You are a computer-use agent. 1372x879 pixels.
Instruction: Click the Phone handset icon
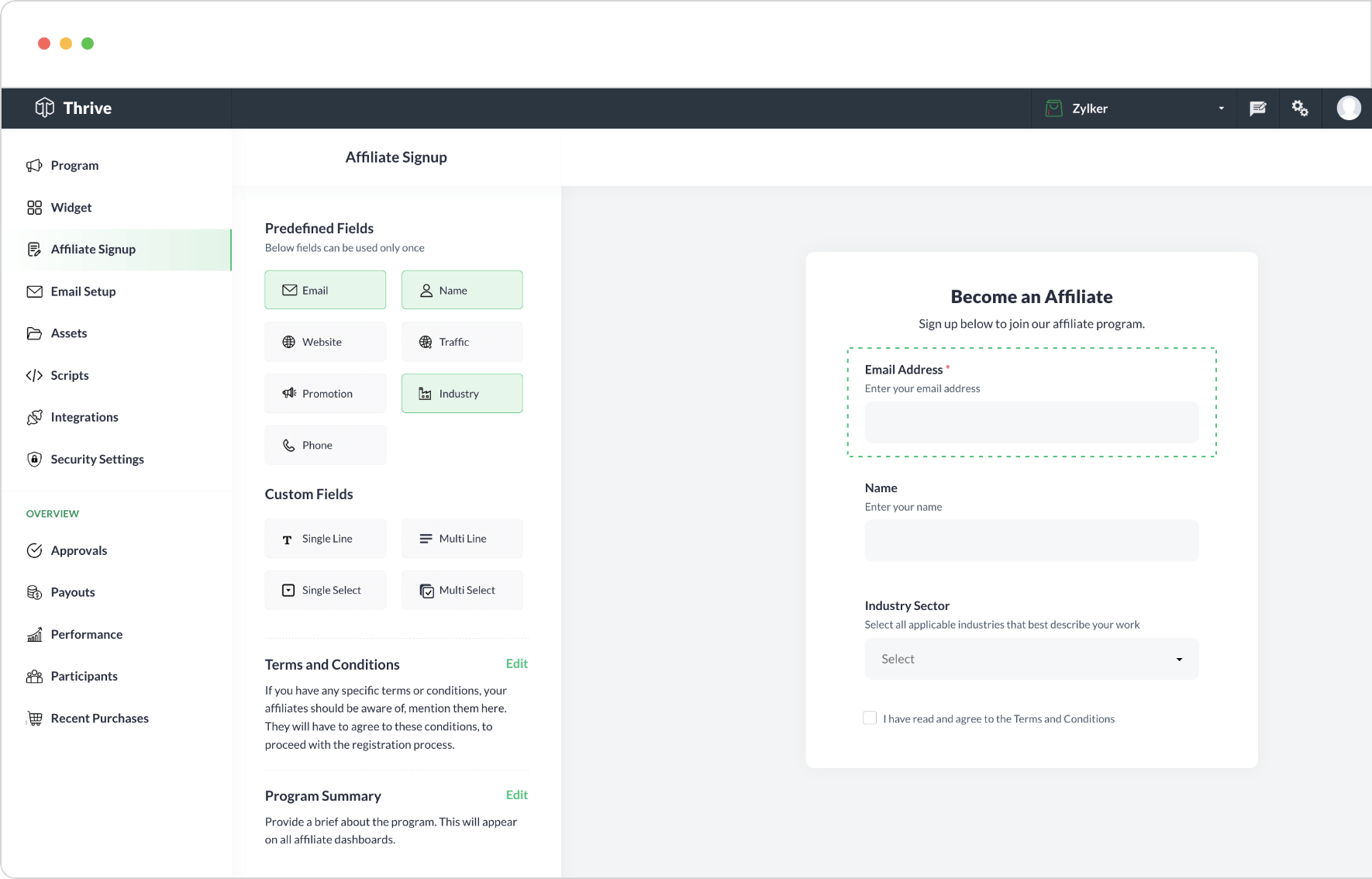tap(288, 445)
